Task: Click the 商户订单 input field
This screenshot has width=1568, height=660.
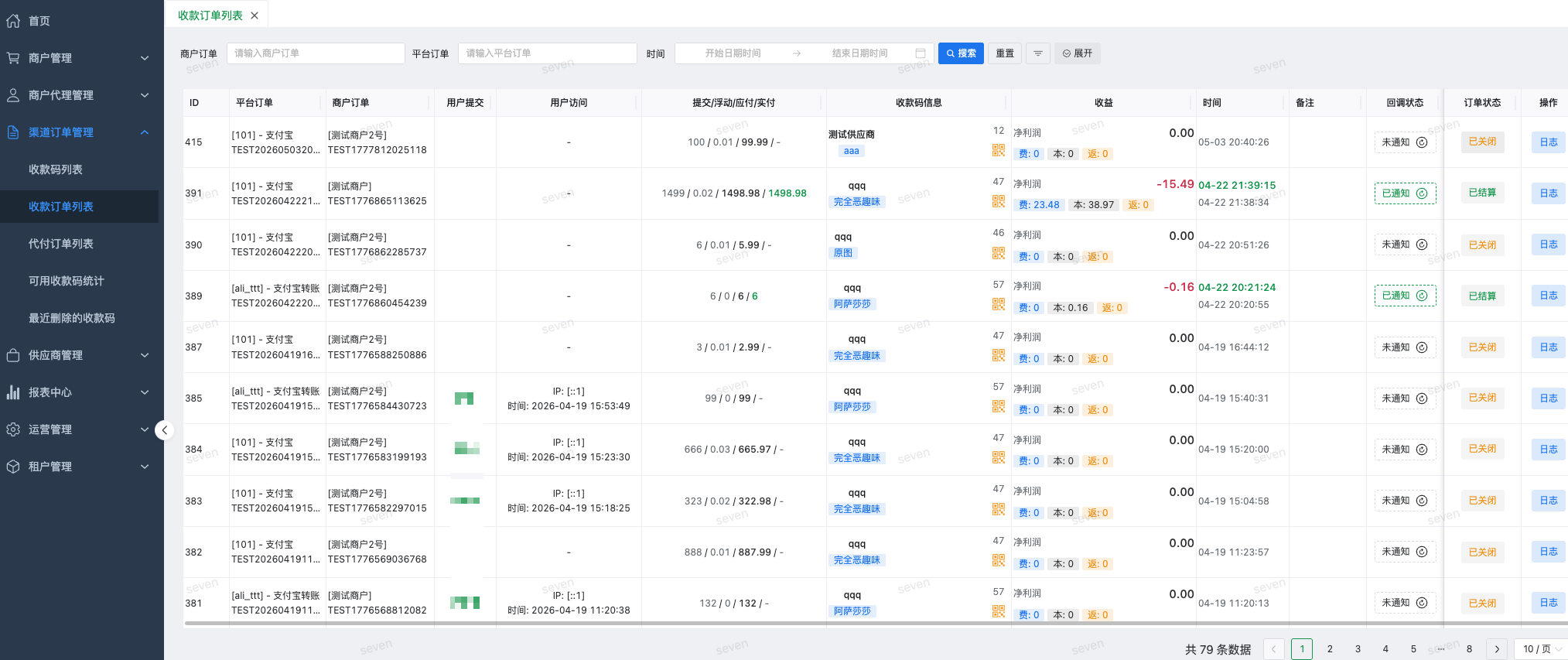Action: 316,53
